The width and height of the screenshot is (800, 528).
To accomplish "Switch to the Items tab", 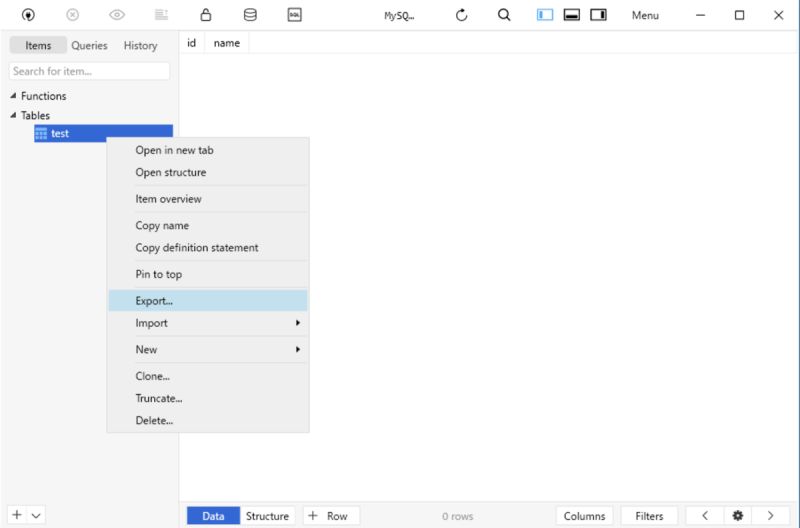I will click(38, 45).
